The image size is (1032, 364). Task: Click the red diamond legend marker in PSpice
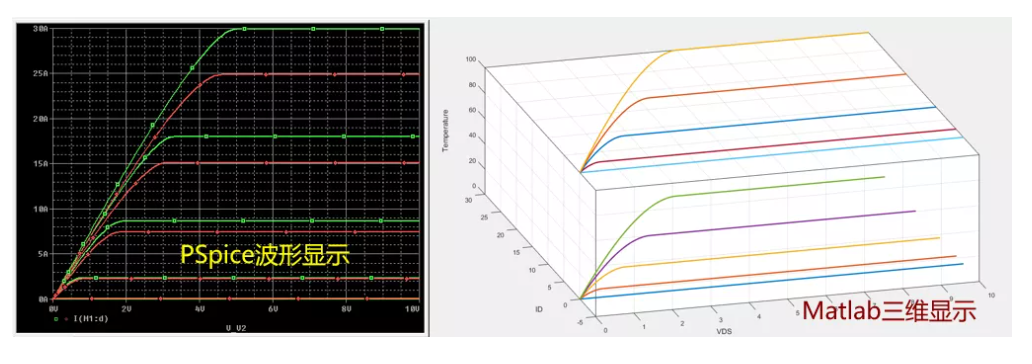pos(66,318)
